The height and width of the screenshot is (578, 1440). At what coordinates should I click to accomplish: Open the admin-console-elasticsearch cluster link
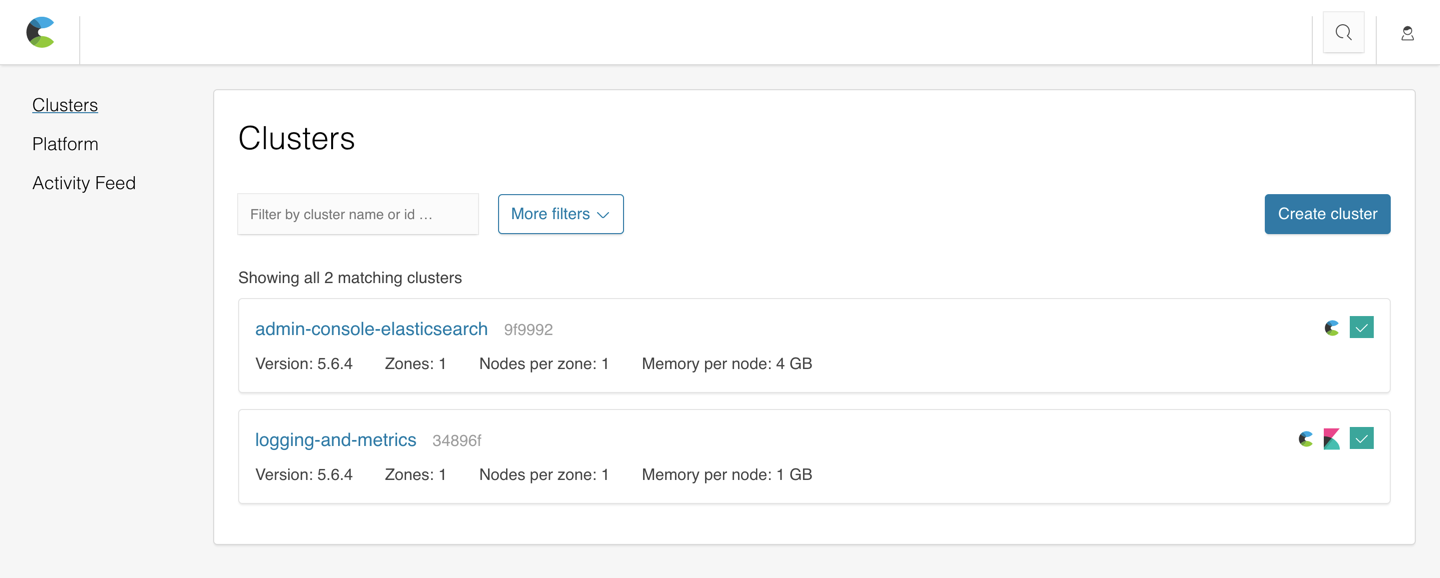371,329
